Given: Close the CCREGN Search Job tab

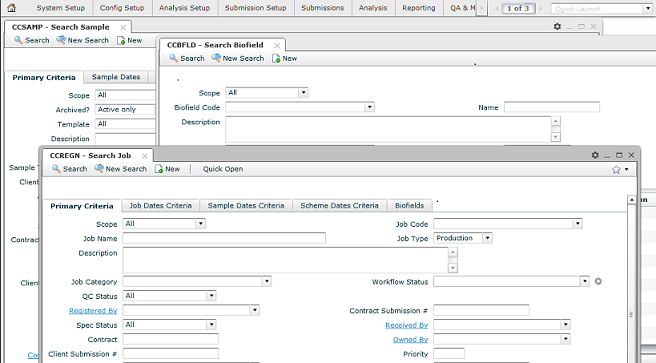Looking at the screenshot, I should (145, 156).
